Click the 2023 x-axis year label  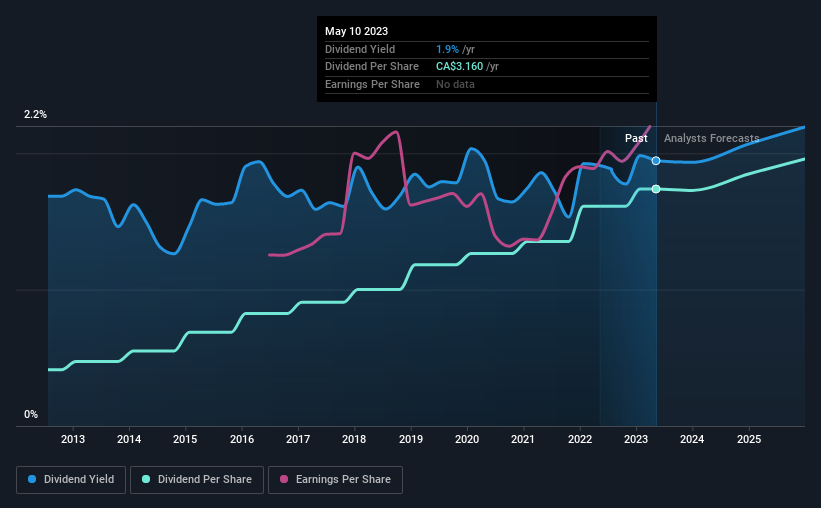(636, 439)
